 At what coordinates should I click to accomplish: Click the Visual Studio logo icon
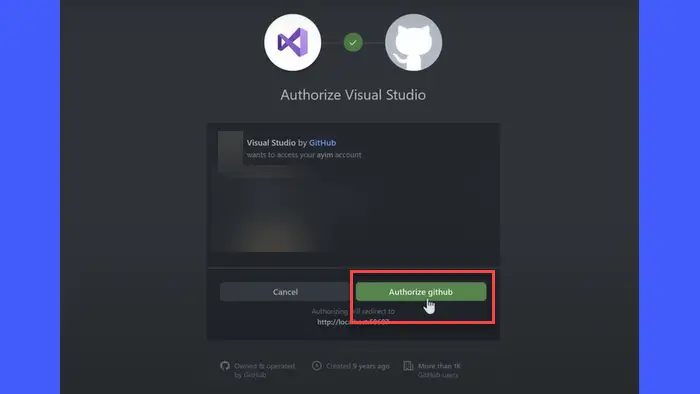coord(292,42)
